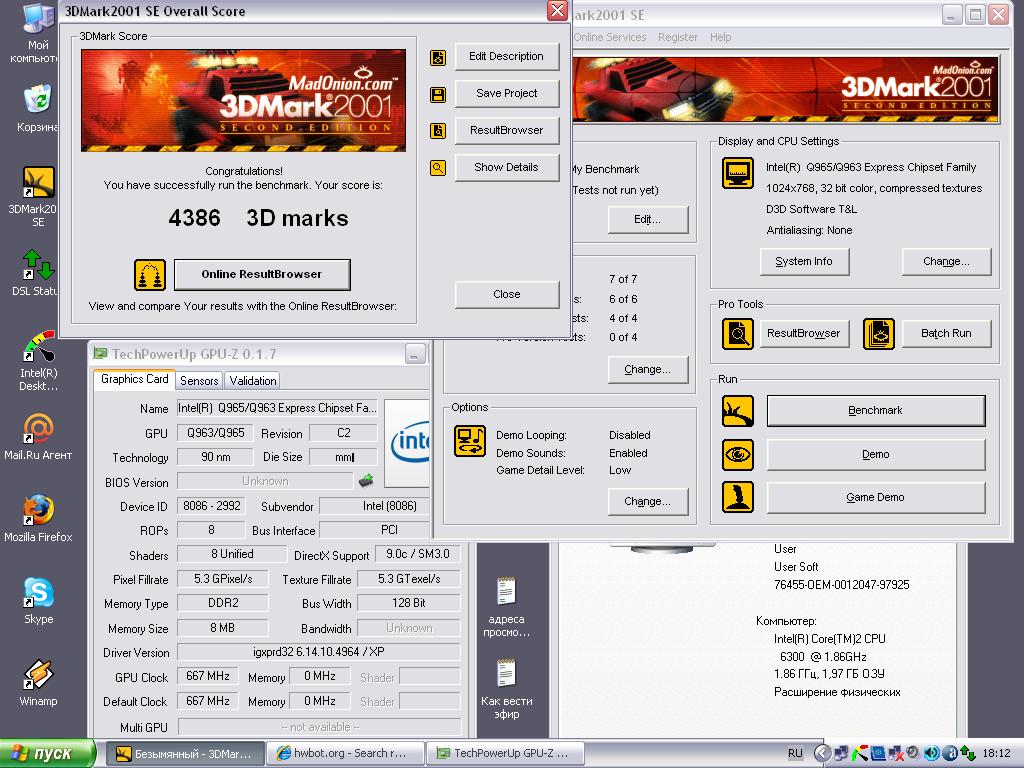Click the Demo button in Run section
This screenshot has width=1024, height=768.
coord(876,455)
